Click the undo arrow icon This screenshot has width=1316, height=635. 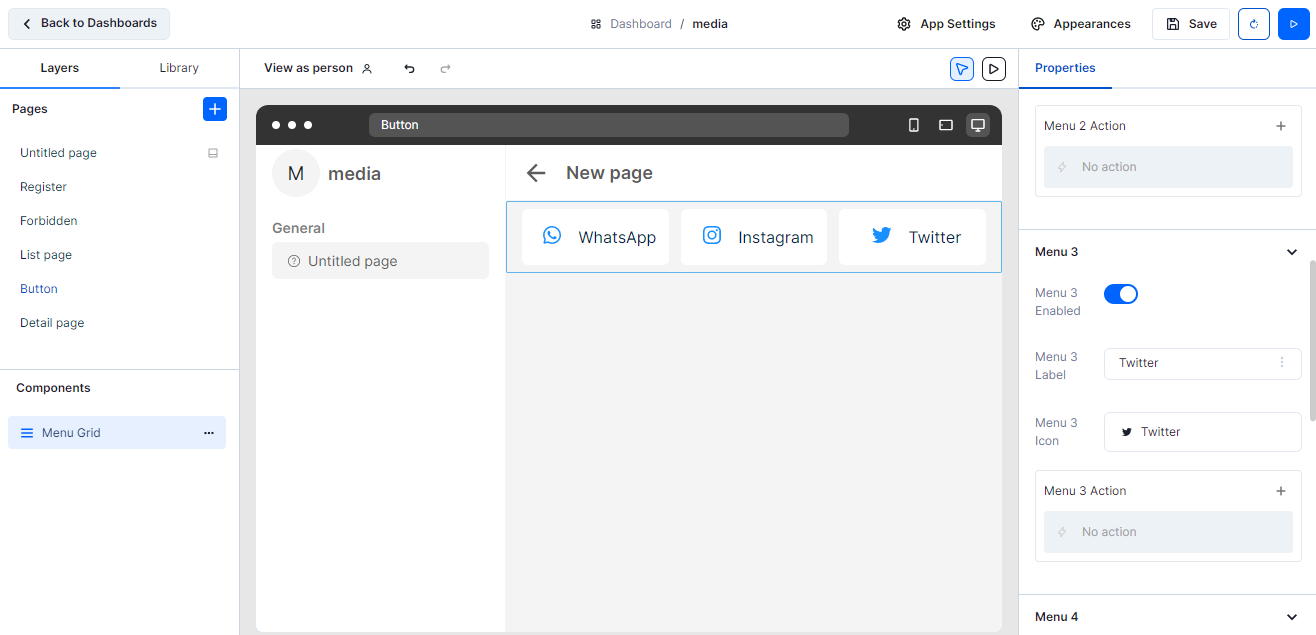tap(409, 68)
